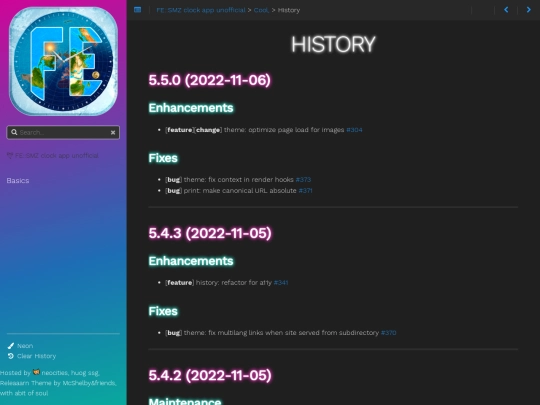This screenshot has width=540, height=405.
Task: Open FE: SMZ clock app unofficial sidebar link
Action: click(52, 156)
